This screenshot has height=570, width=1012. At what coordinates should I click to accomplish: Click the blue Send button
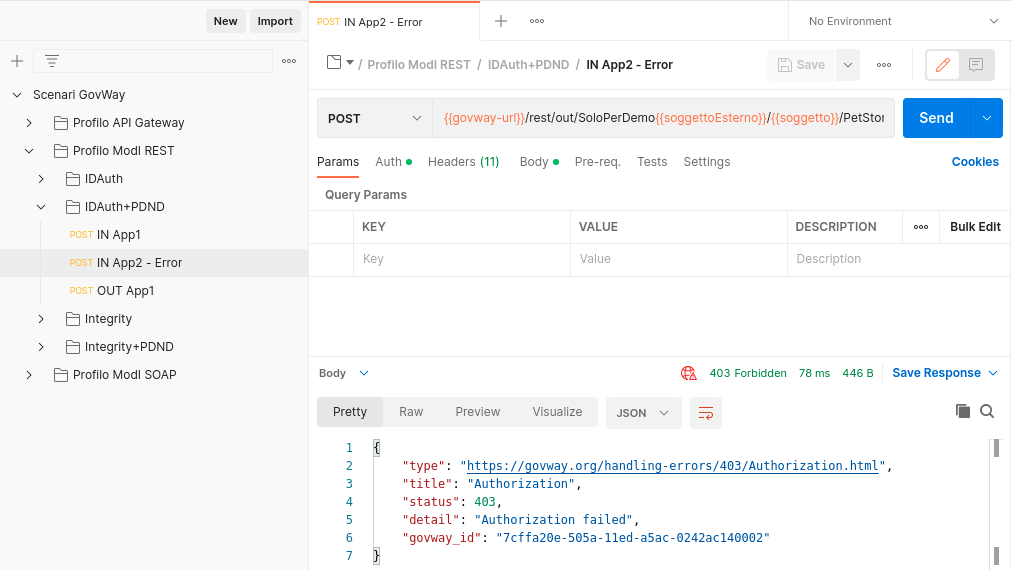(936, 118)
